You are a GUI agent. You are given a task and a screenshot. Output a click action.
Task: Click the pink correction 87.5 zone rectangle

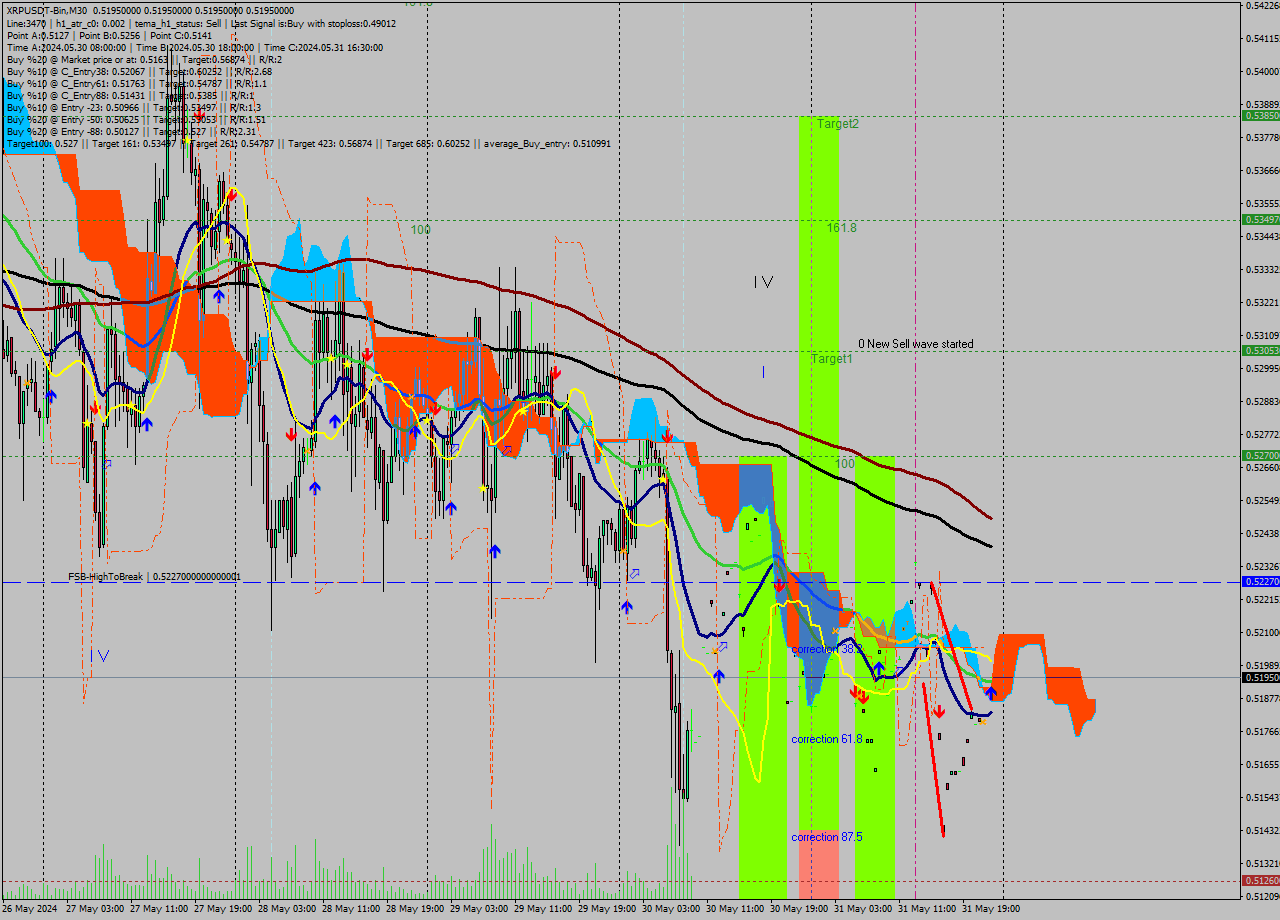pos(819,864)
